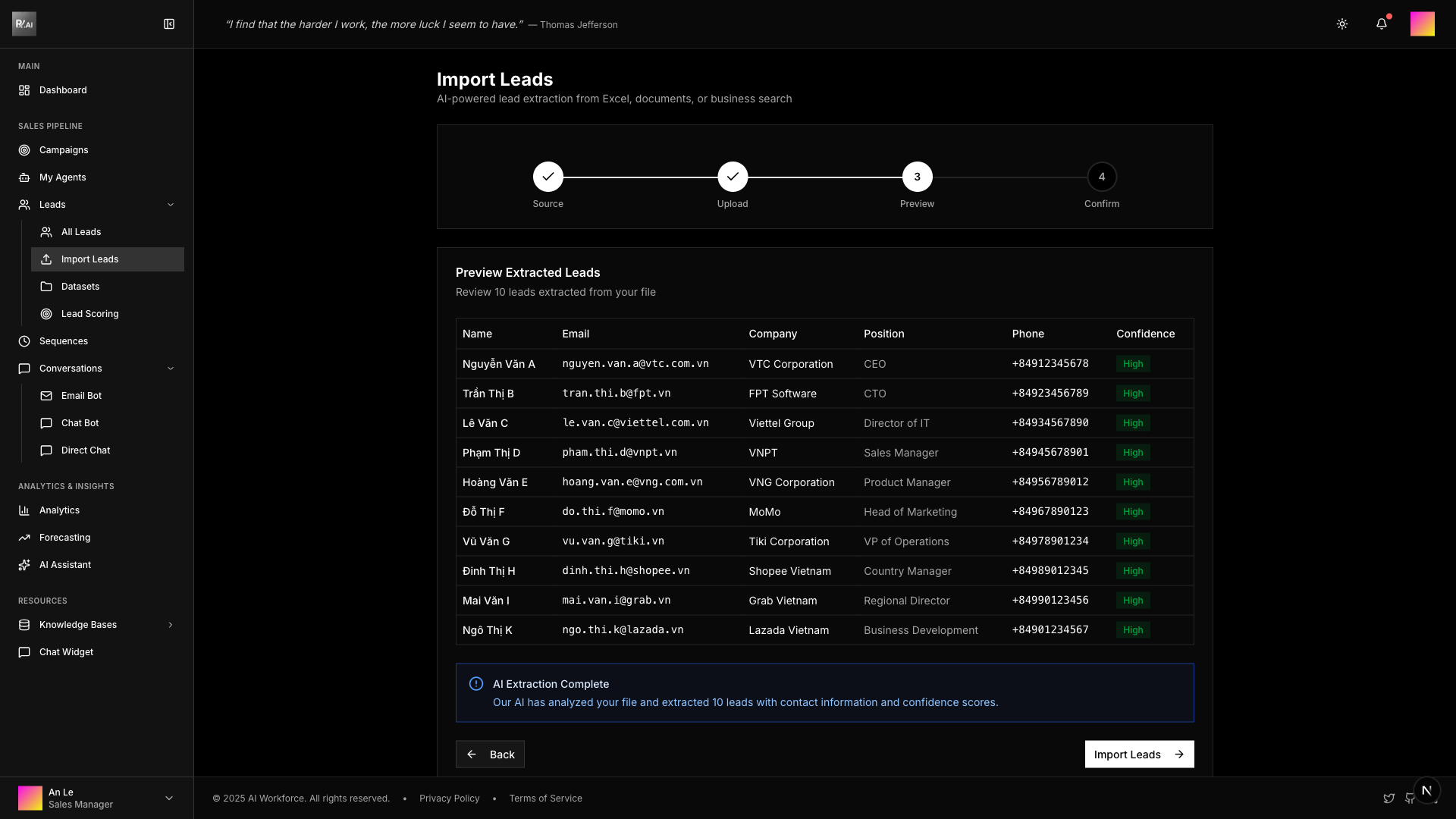The height and width of the screenshot is (819, 1456).
Task: Click the Back button
Action: coord(490,755)
